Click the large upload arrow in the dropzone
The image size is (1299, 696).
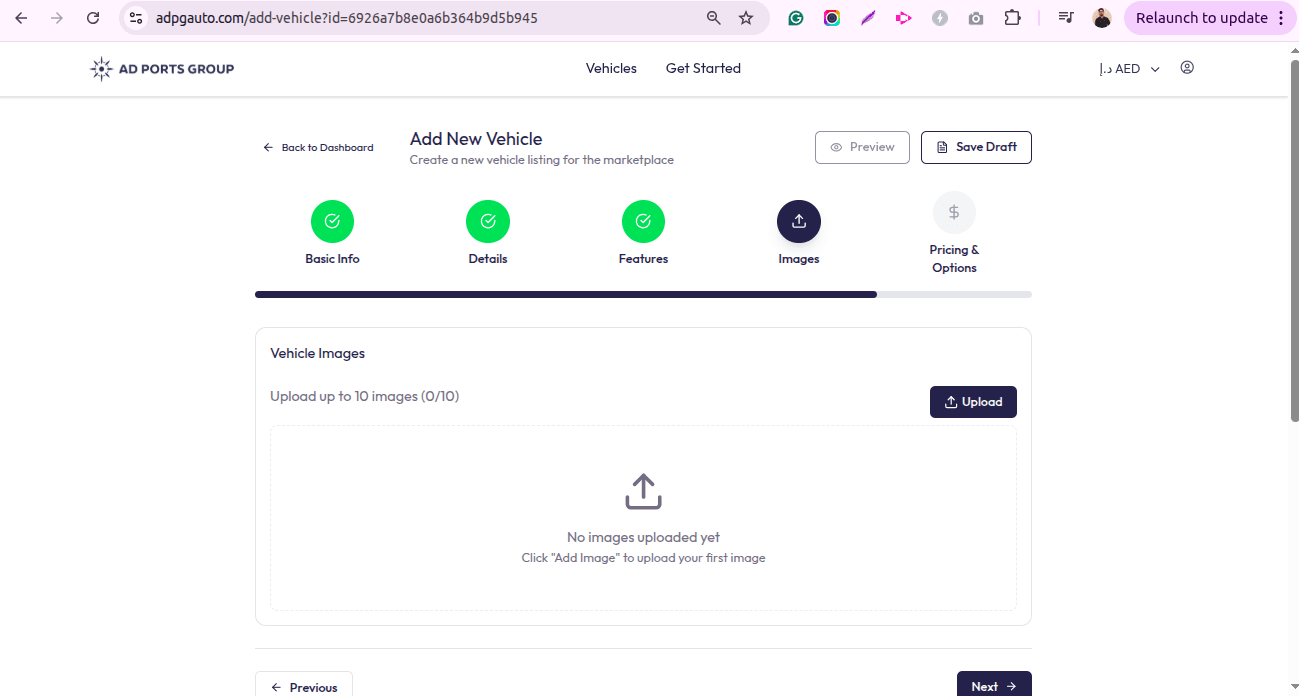tap(643, 492)
